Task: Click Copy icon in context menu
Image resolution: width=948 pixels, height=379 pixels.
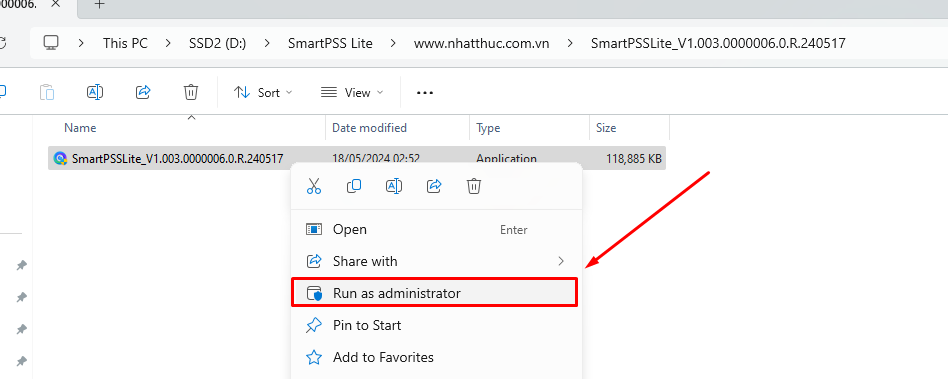Action: 354,186
